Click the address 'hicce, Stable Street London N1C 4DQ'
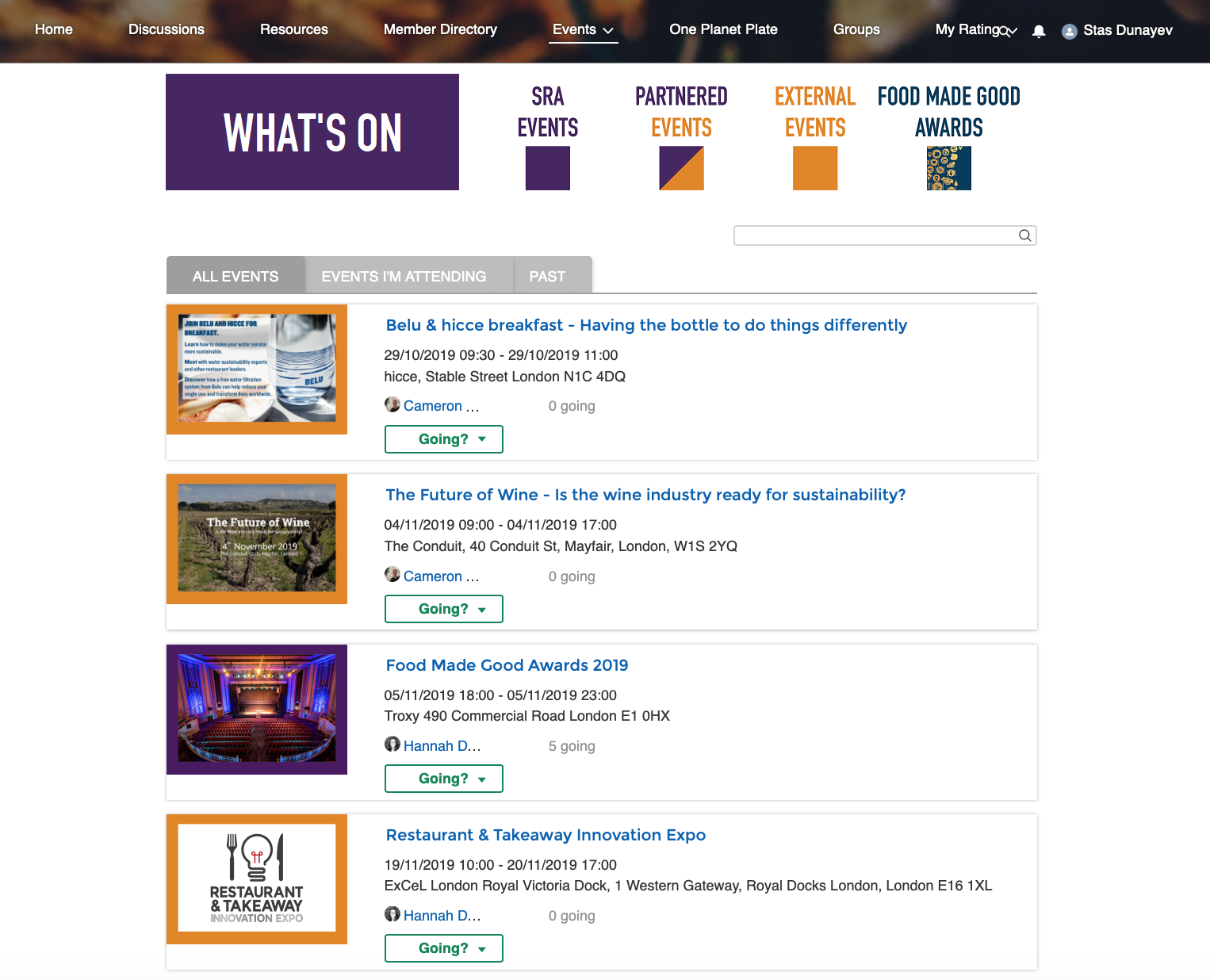 [x=505, y=377]
